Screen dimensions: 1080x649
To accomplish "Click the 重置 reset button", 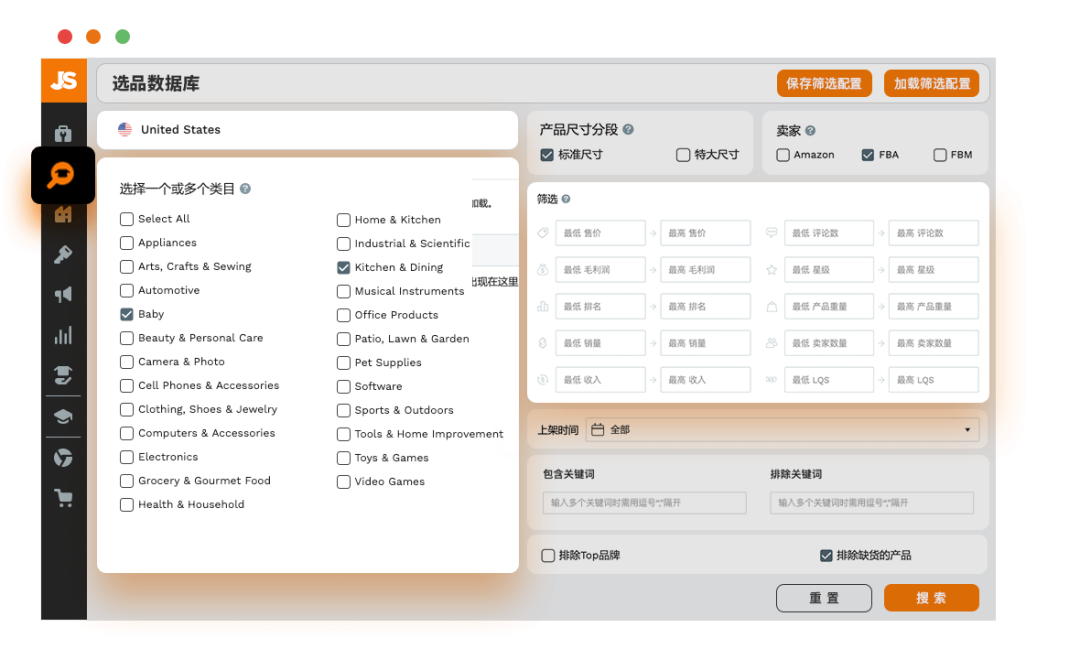I will [x=824, y=598].
